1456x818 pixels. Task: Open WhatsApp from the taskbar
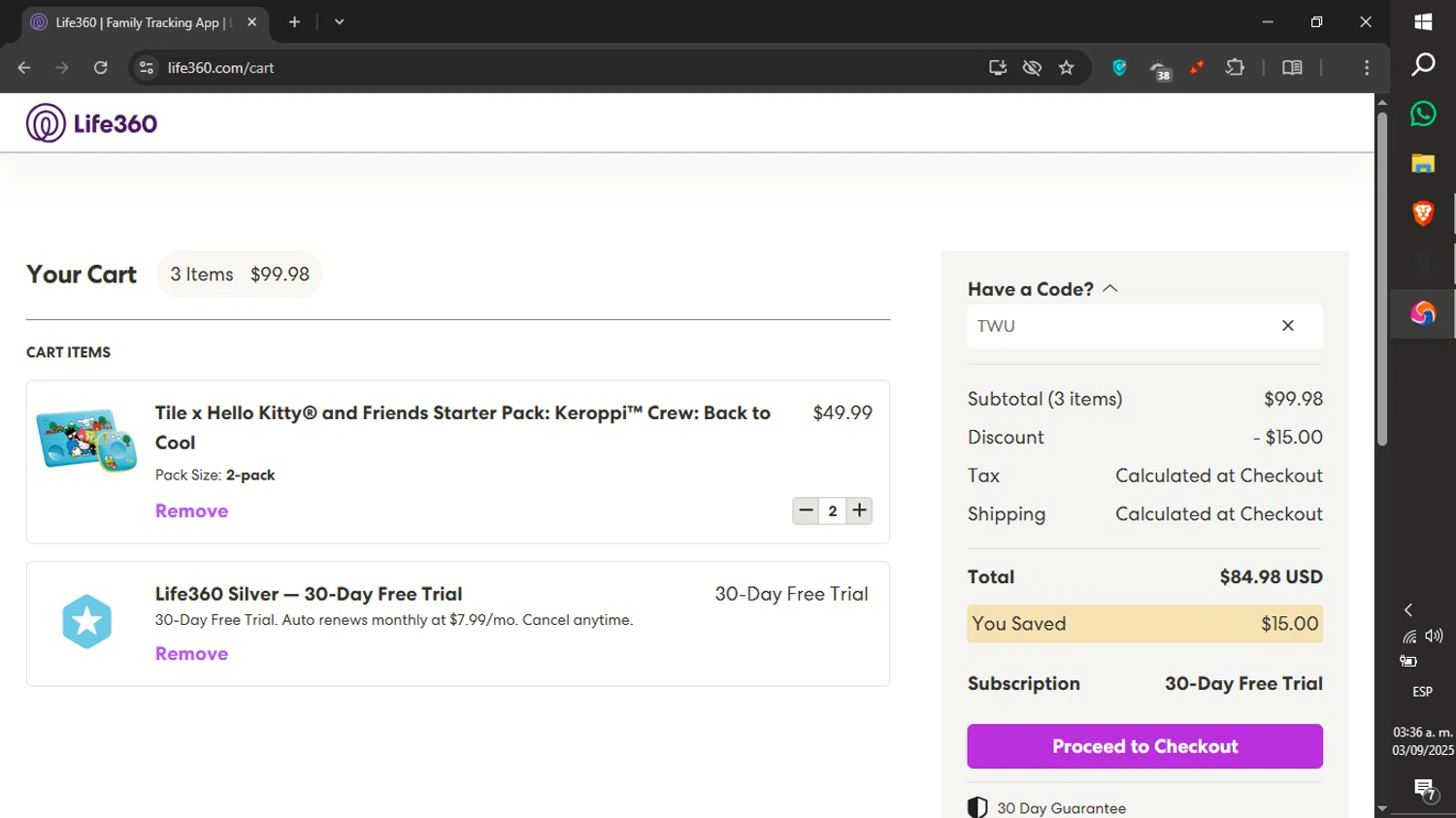[1423, 114]
